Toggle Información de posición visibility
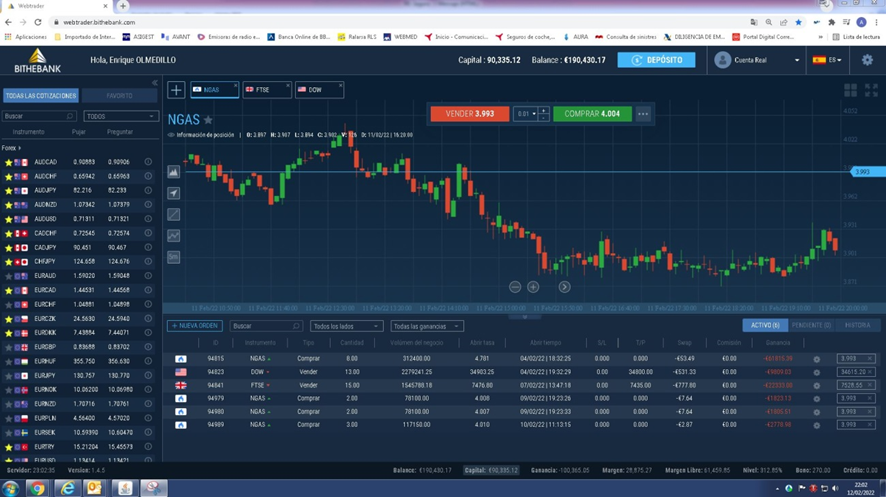This screenshot has width=886, height=497. [171, 135]
